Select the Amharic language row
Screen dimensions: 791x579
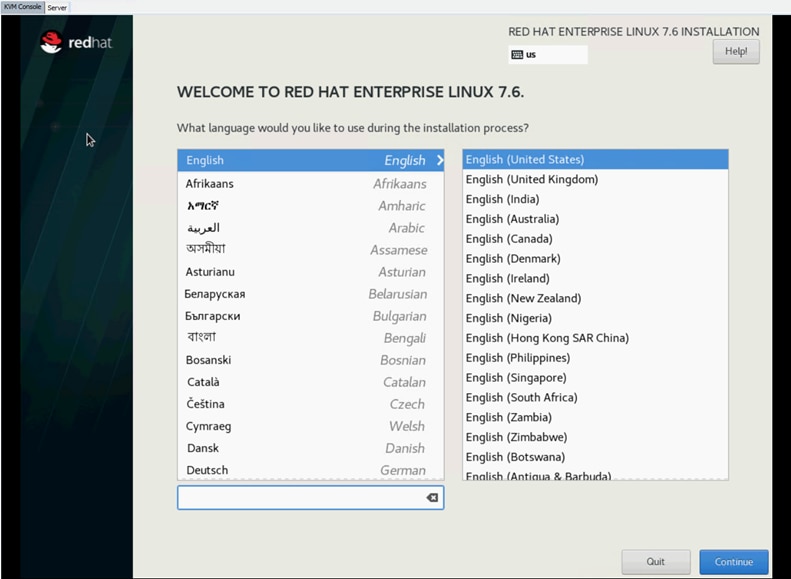coord(311,206)
